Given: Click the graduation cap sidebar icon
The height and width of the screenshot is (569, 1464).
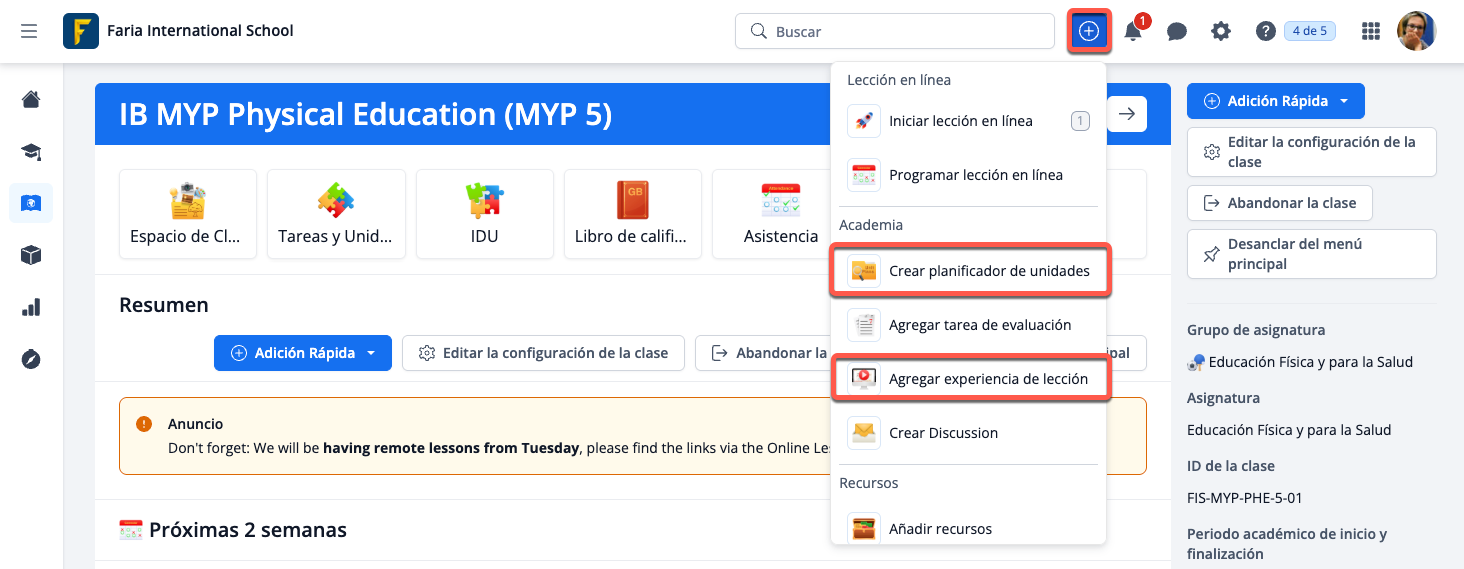Looking at the screenshot, I should coord(31,151).
